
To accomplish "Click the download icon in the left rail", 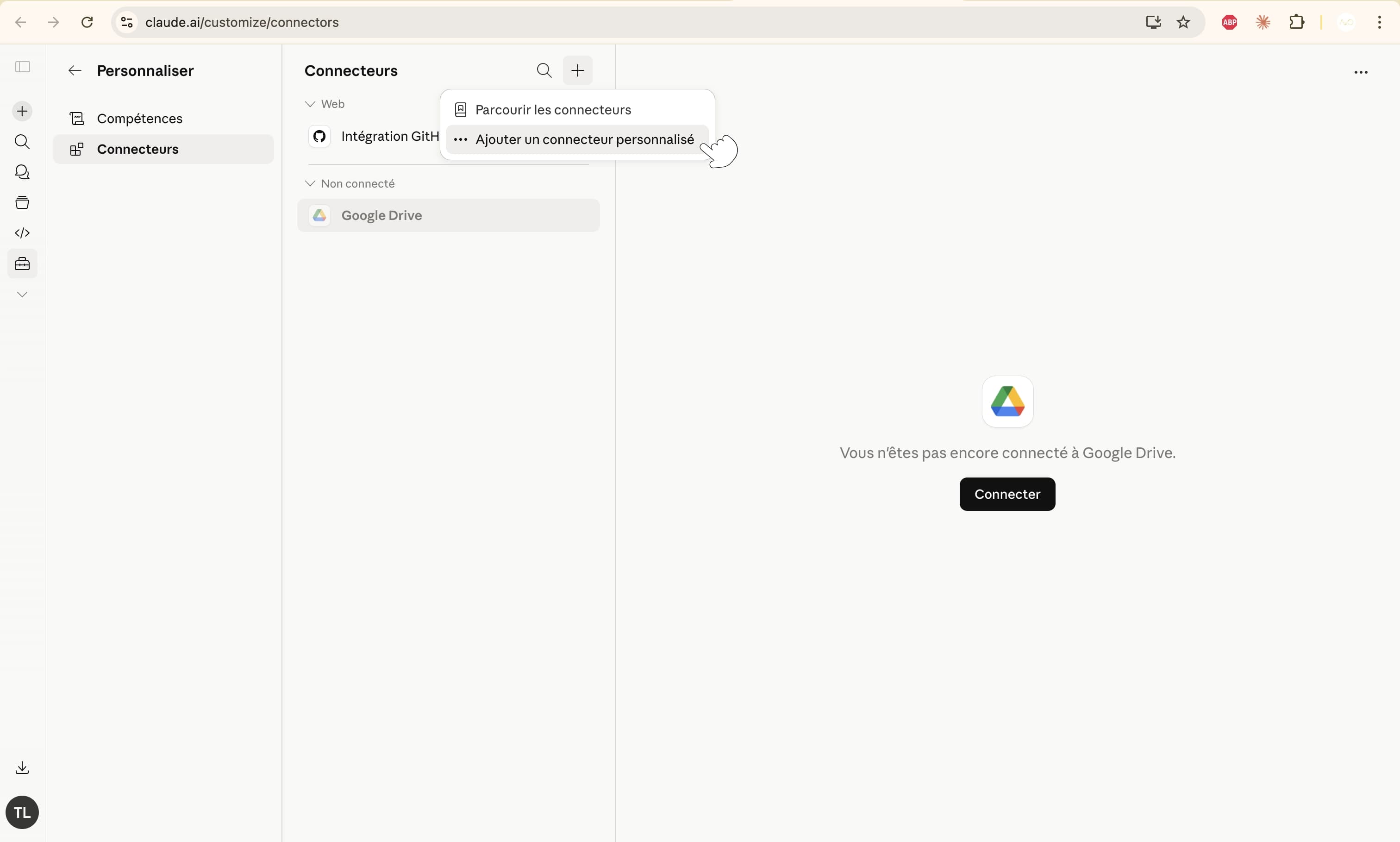I will [x=22, y=768].
